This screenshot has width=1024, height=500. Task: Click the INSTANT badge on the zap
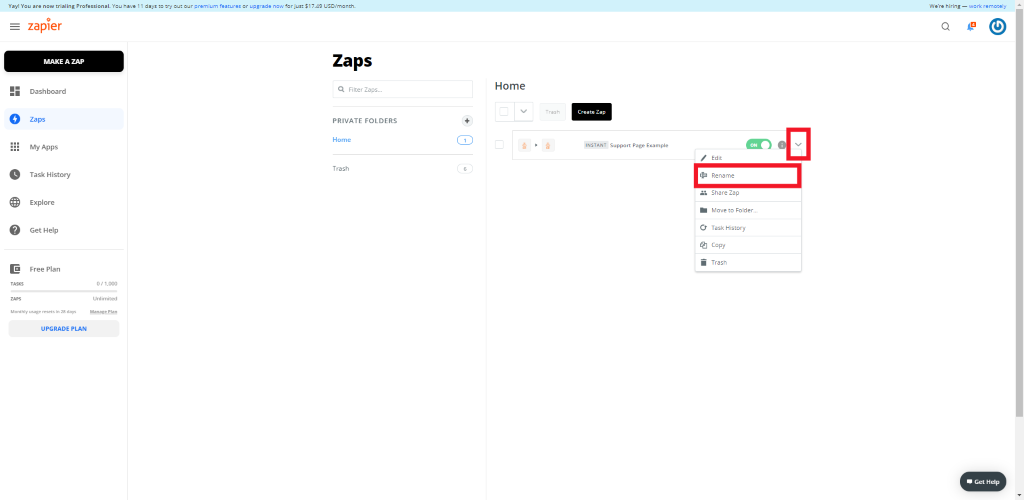click(x=596, y=145)
